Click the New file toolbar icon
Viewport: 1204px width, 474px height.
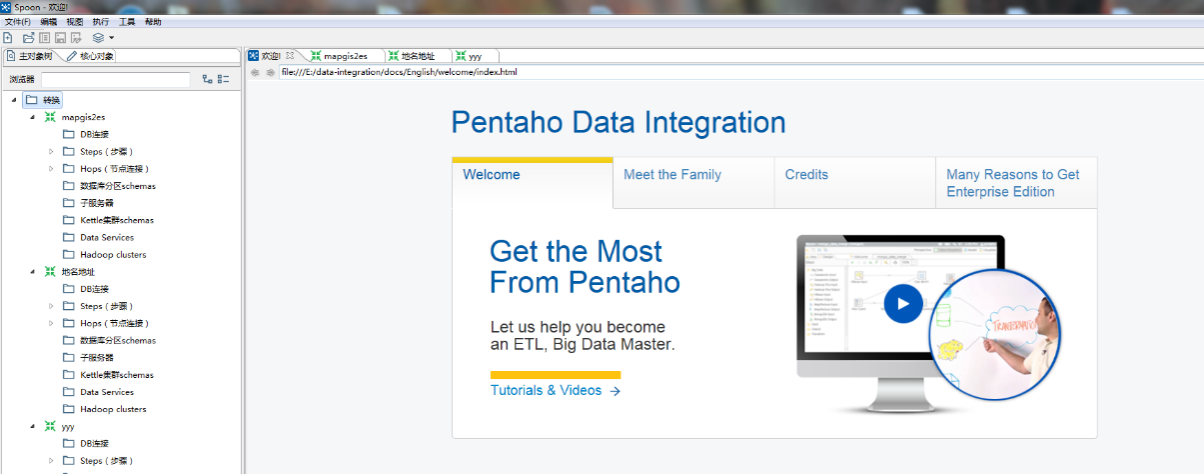(x=8, y=37)
